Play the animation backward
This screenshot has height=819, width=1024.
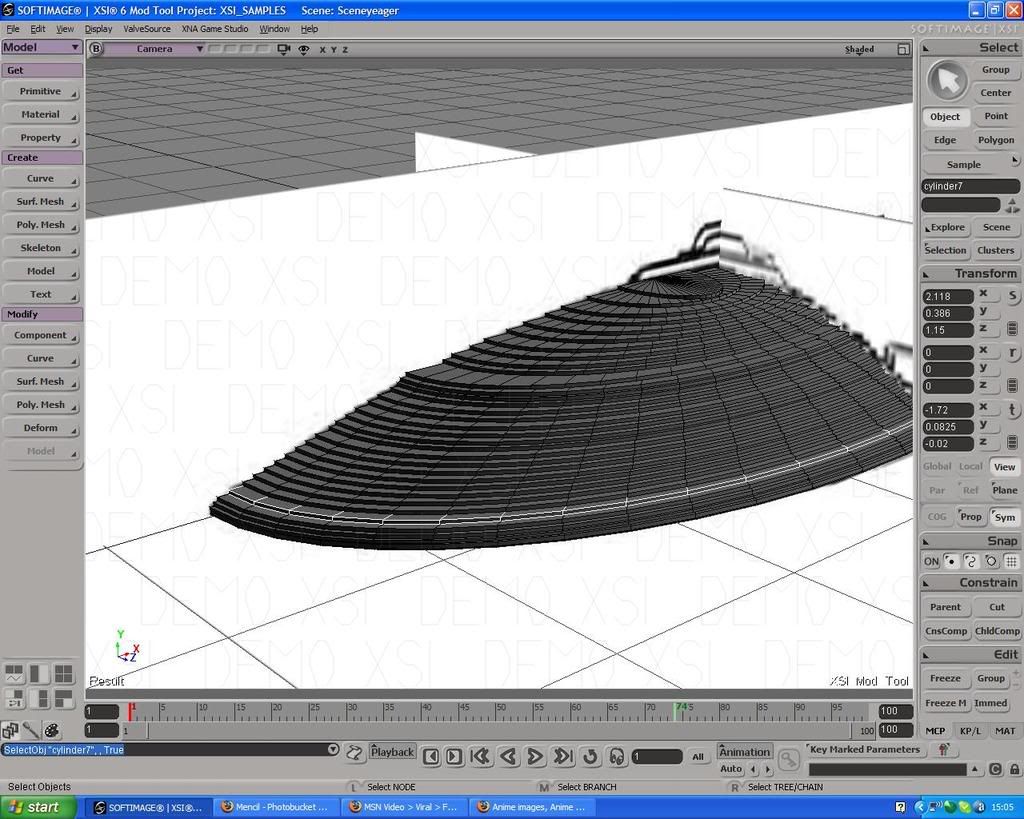click(x=508, y=756)
